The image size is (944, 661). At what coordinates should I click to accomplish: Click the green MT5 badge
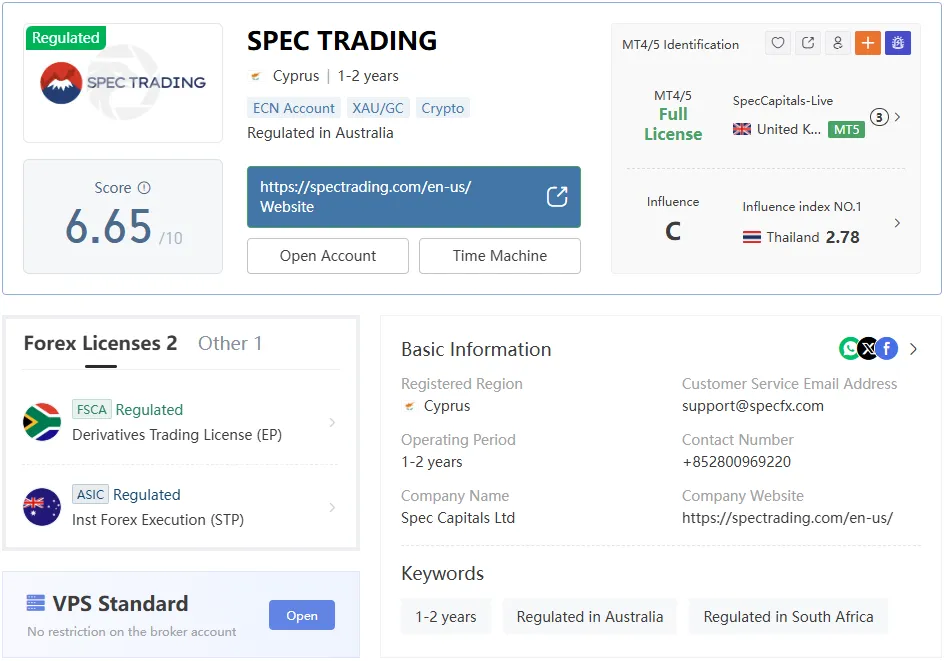(x=846, y=129)
